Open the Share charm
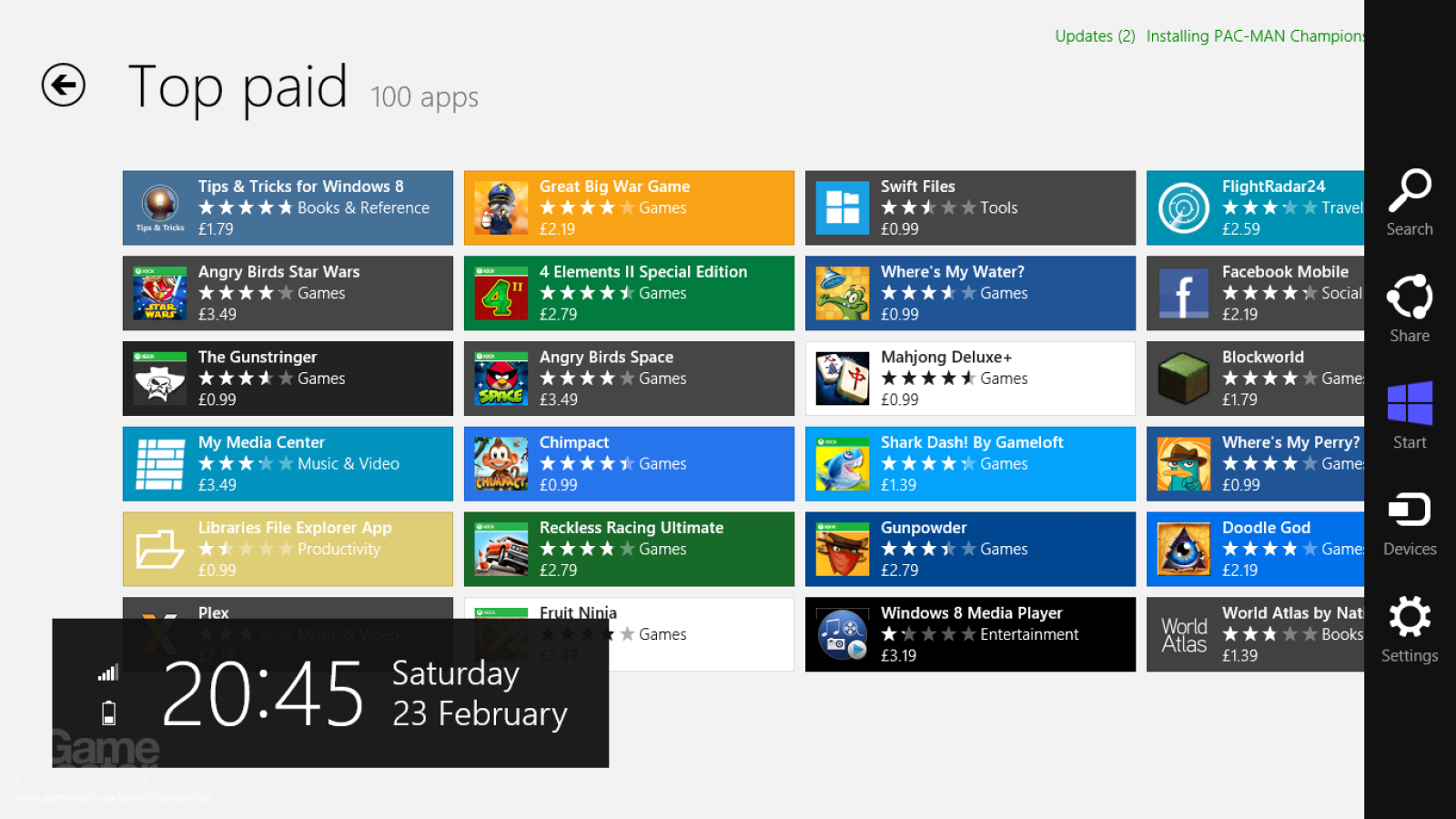 [1410, 309]
